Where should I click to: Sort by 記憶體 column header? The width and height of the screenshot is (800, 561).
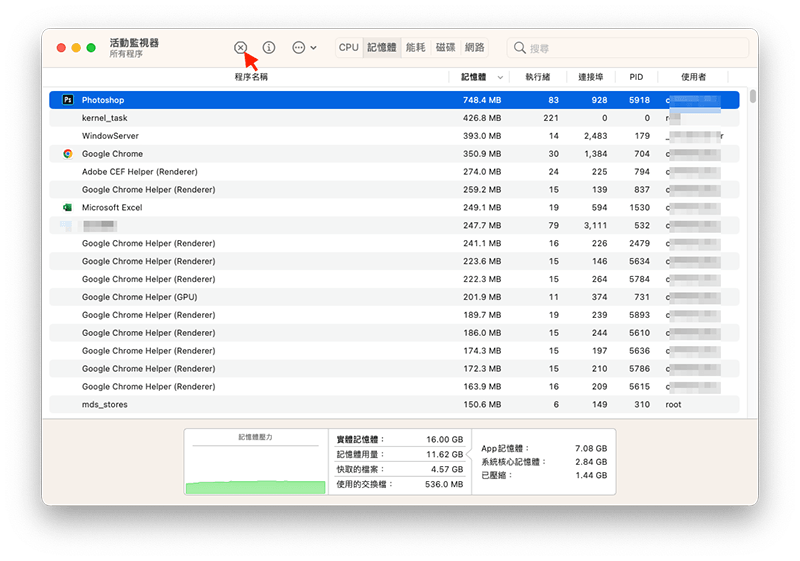point(473,77)
